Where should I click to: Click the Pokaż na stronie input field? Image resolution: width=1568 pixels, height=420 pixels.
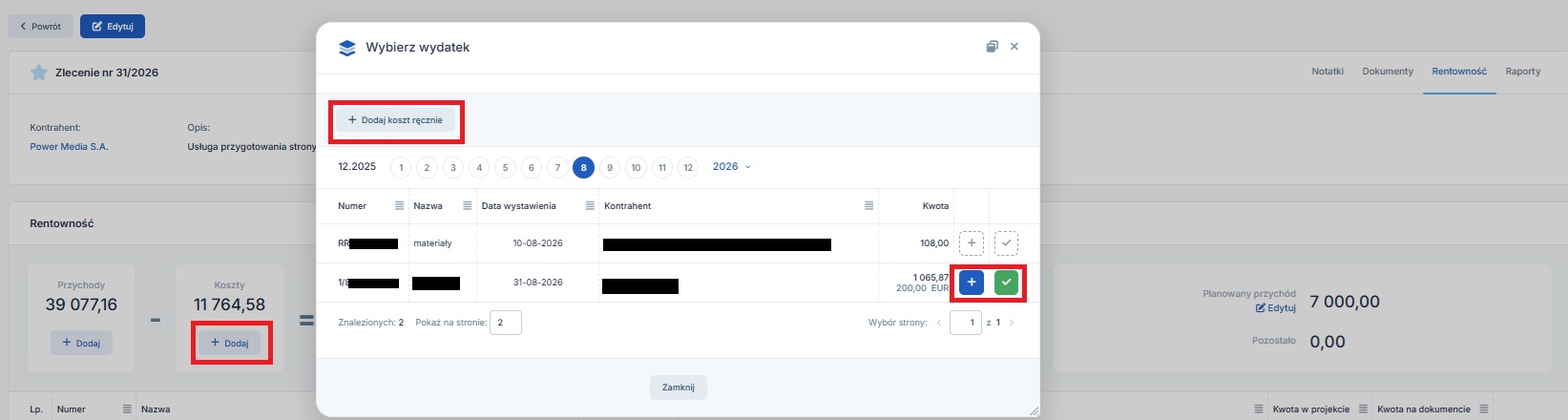click(506, 323)
